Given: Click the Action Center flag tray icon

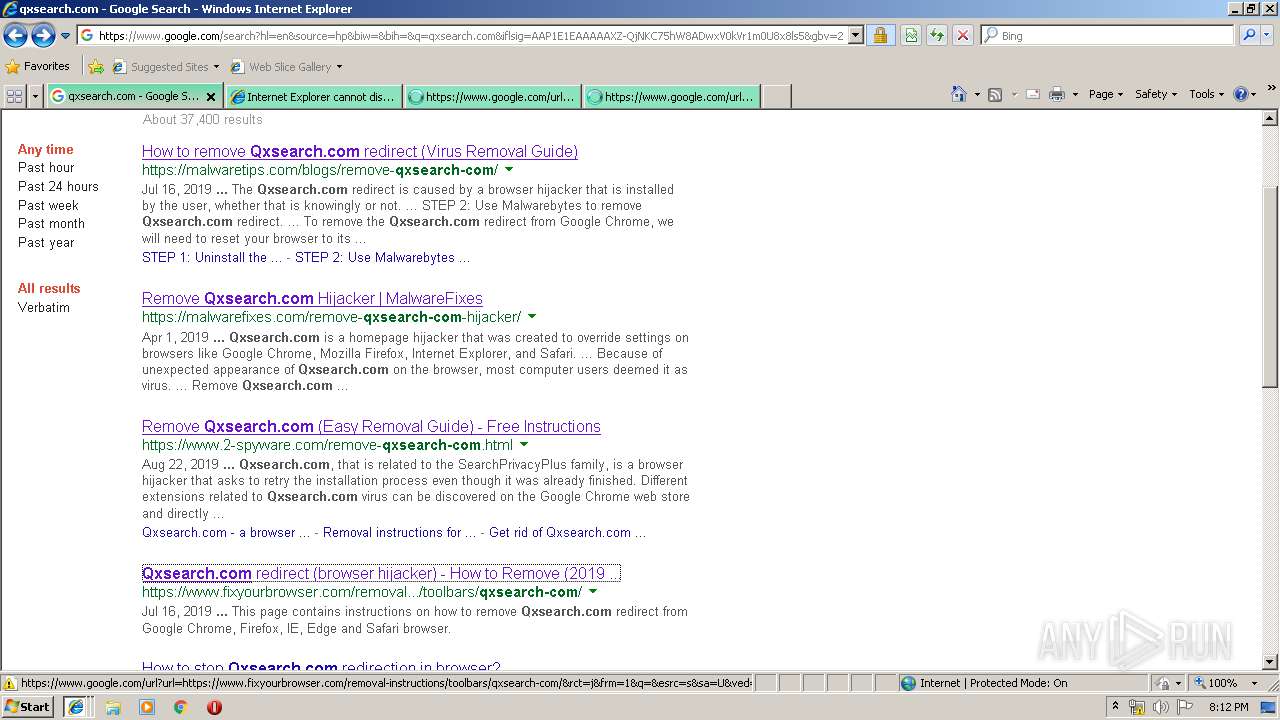Looking at the screenshot, I should pyautogui.click(x=1186, y=707).
